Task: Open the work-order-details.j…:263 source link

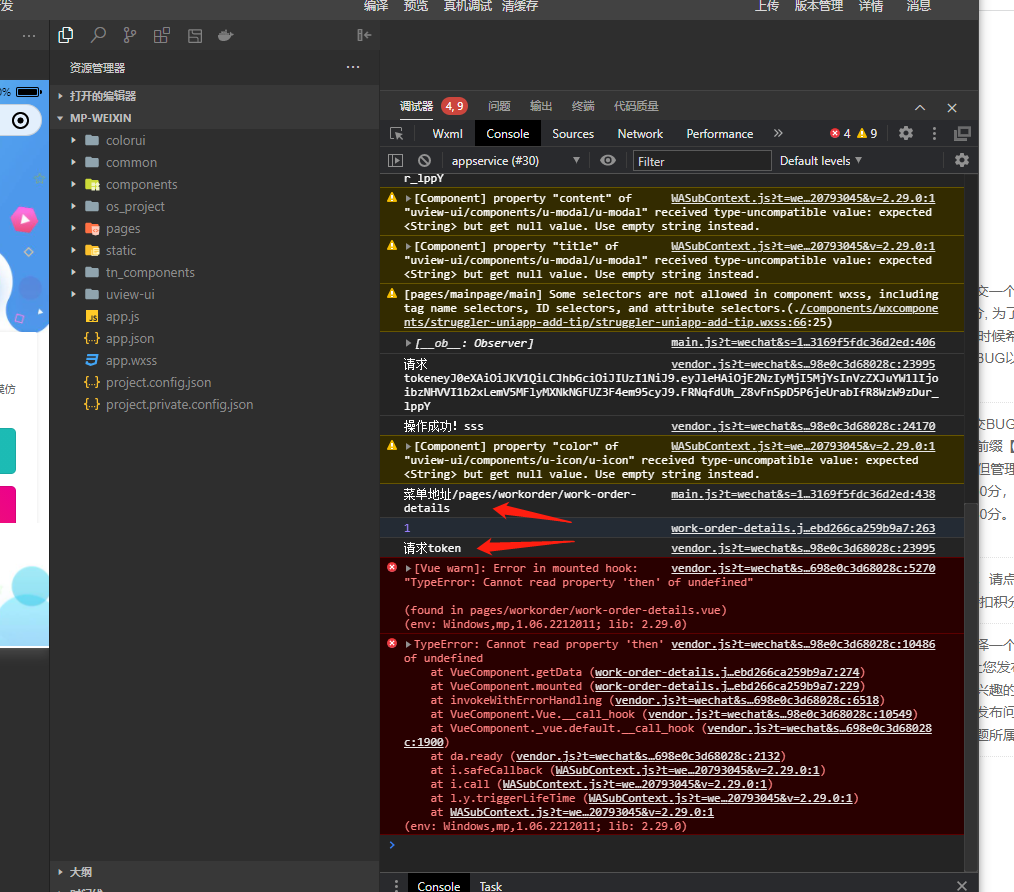Action: (803, 528)
